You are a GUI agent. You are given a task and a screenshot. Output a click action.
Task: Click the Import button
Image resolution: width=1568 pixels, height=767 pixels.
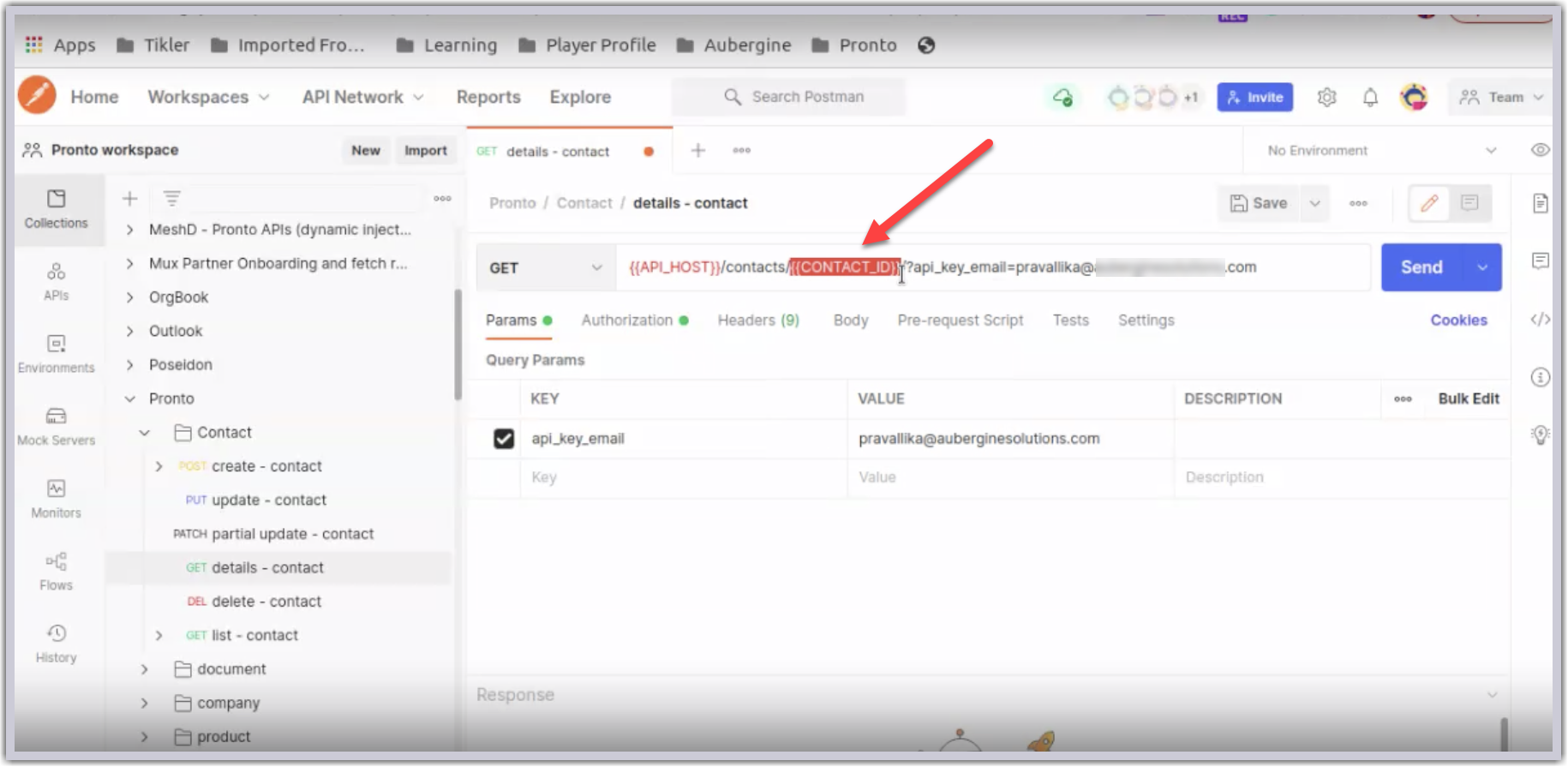point(426,150)
